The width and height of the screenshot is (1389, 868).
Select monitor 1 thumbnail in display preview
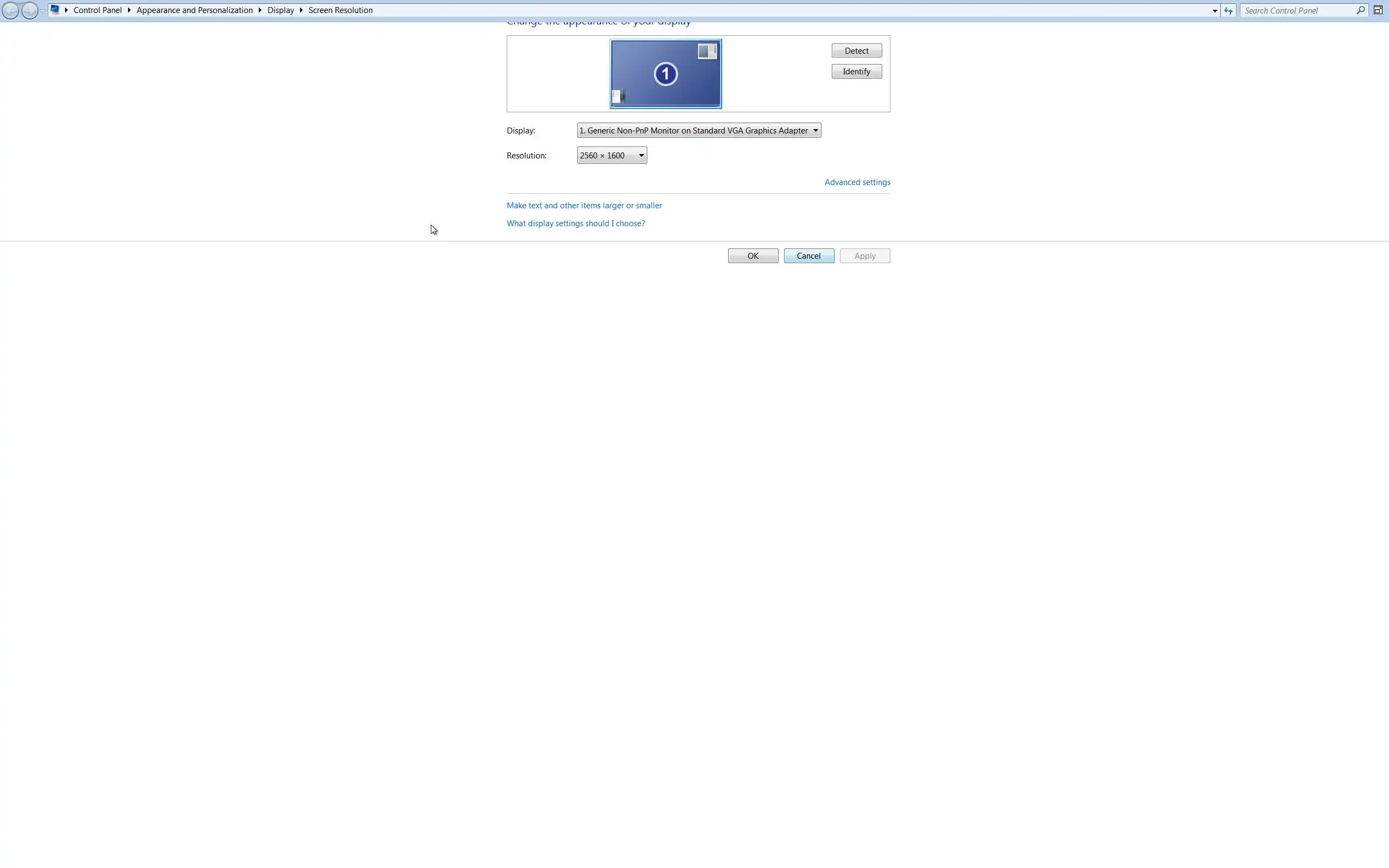(665, 73)
